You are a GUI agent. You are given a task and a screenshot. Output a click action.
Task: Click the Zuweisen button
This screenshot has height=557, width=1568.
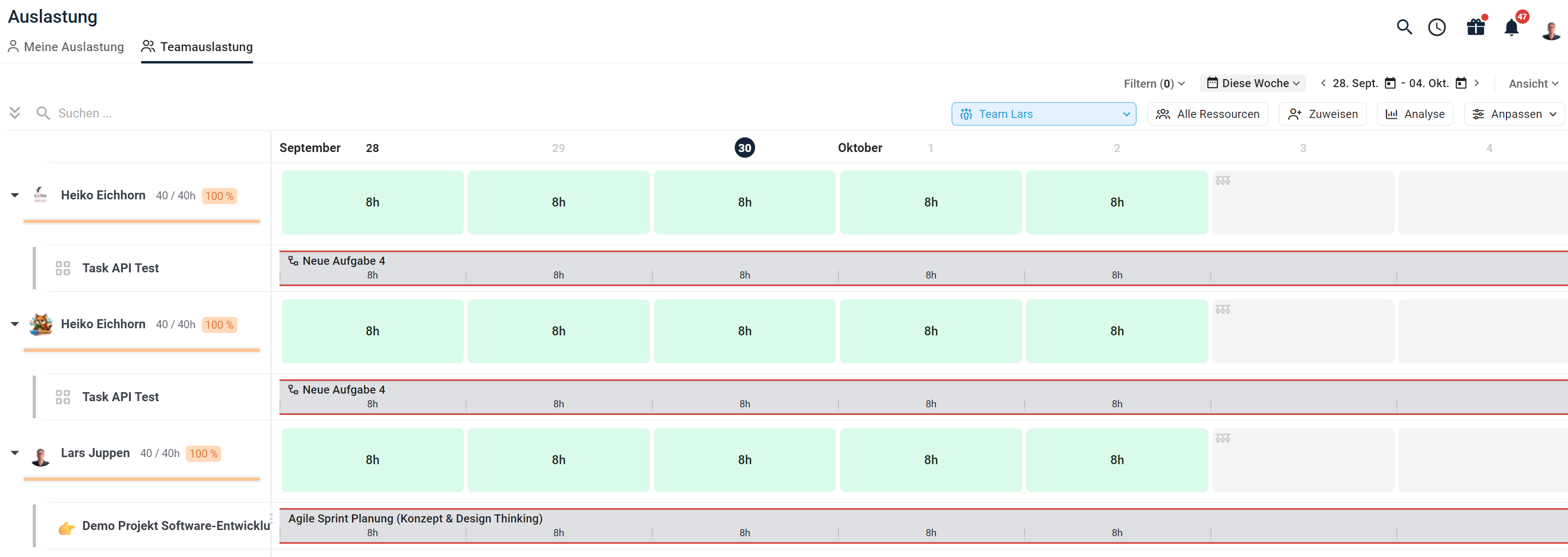pos(1323,114)
